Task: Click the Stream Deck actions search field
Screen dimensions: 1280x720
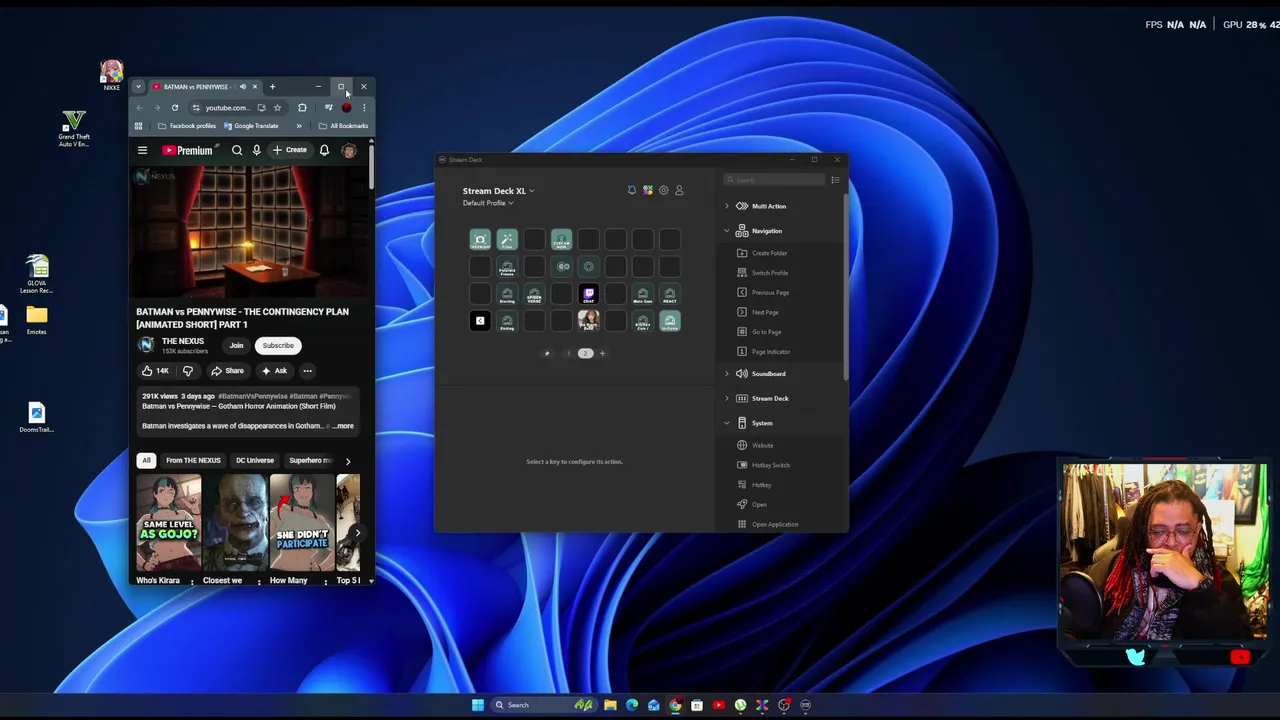Action: [x=775, y=180]
